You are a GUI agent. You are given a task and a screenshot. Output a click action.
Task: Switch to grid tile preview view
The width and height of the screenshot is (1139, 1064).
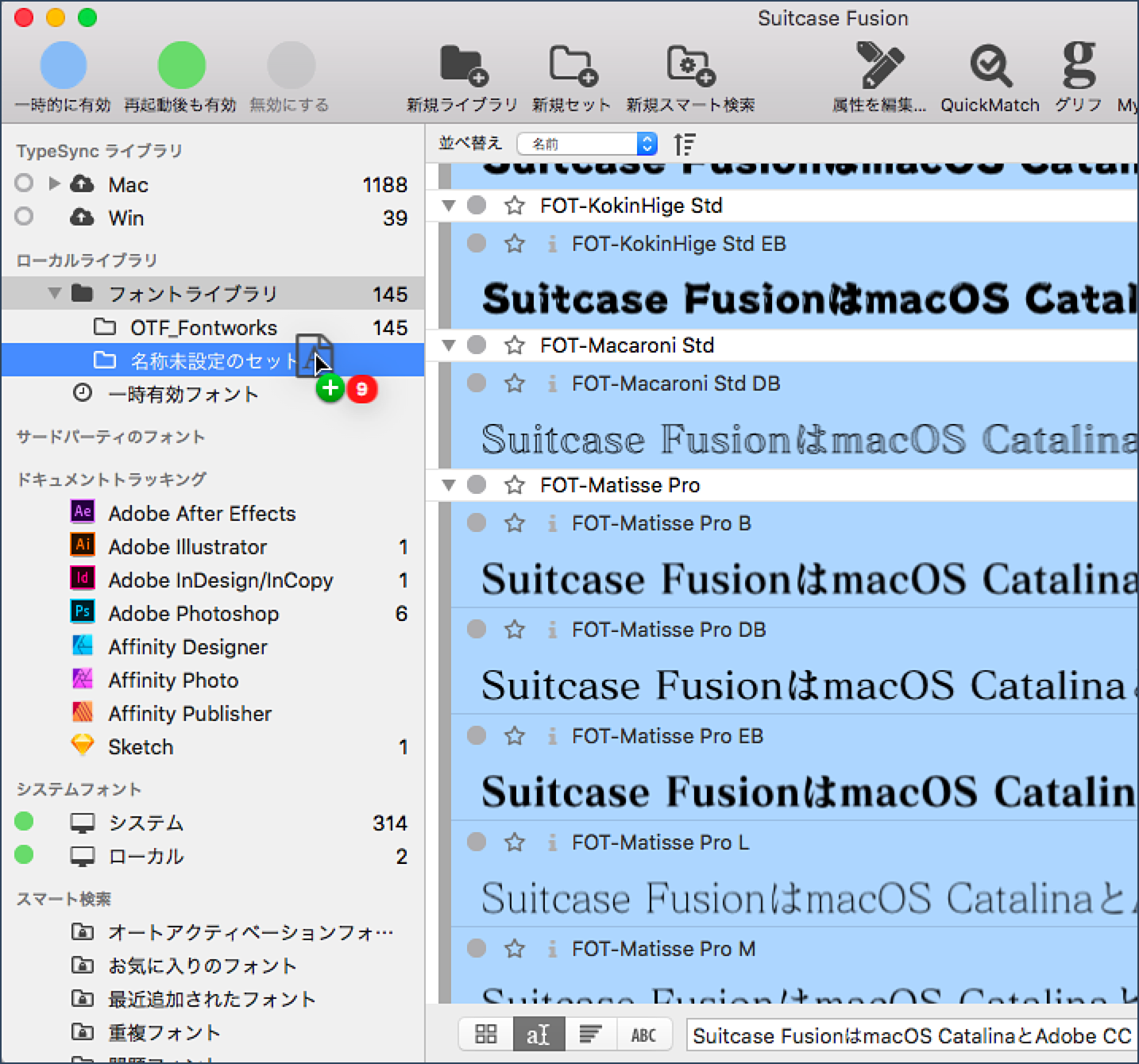click(485, 1035)
